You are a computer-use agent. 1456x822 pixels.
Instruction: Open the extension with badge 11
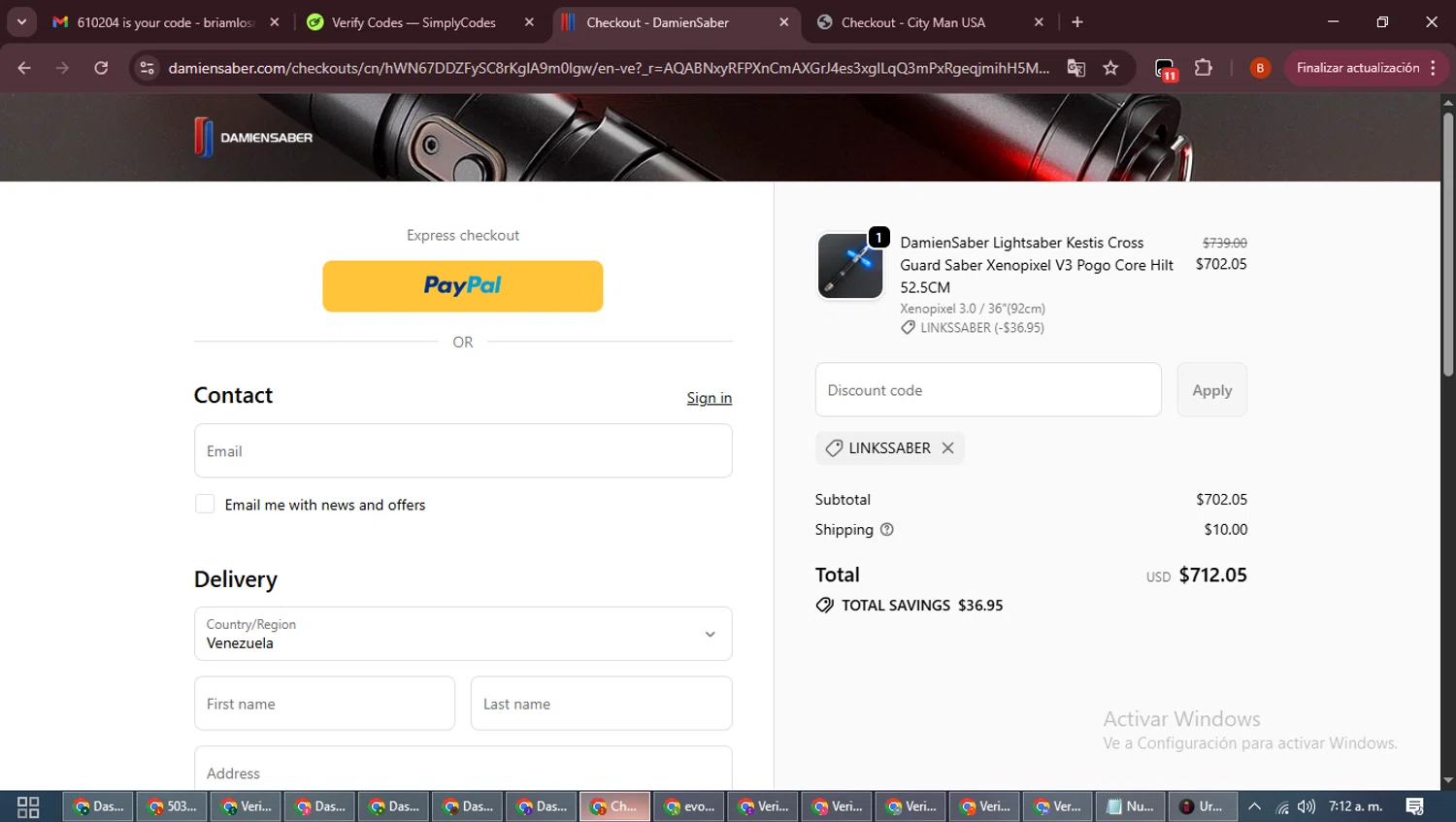[x=1165, y=69]
